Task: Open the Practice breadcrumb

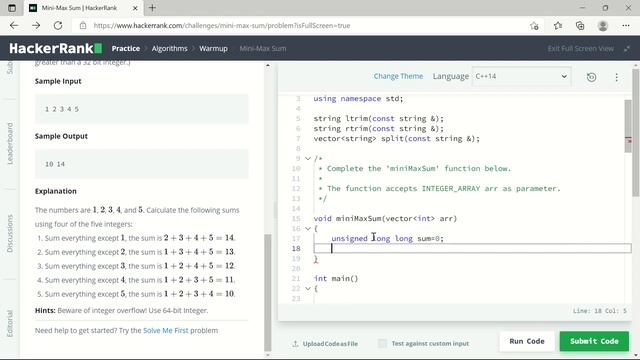Action: [x=126, y=48]
